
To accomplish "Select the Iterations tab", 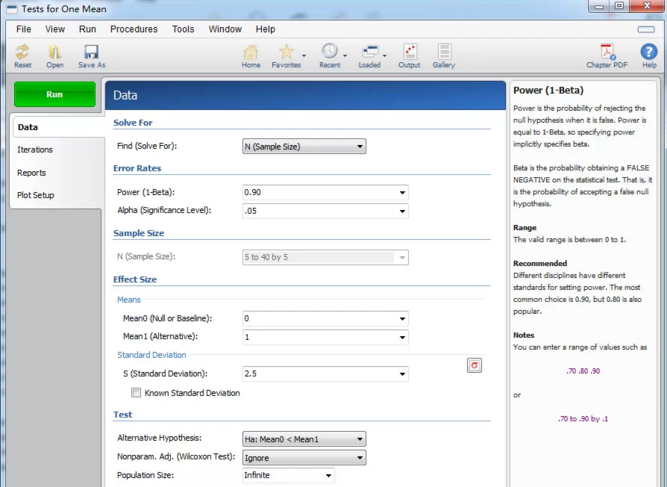I will click(35, 150).
